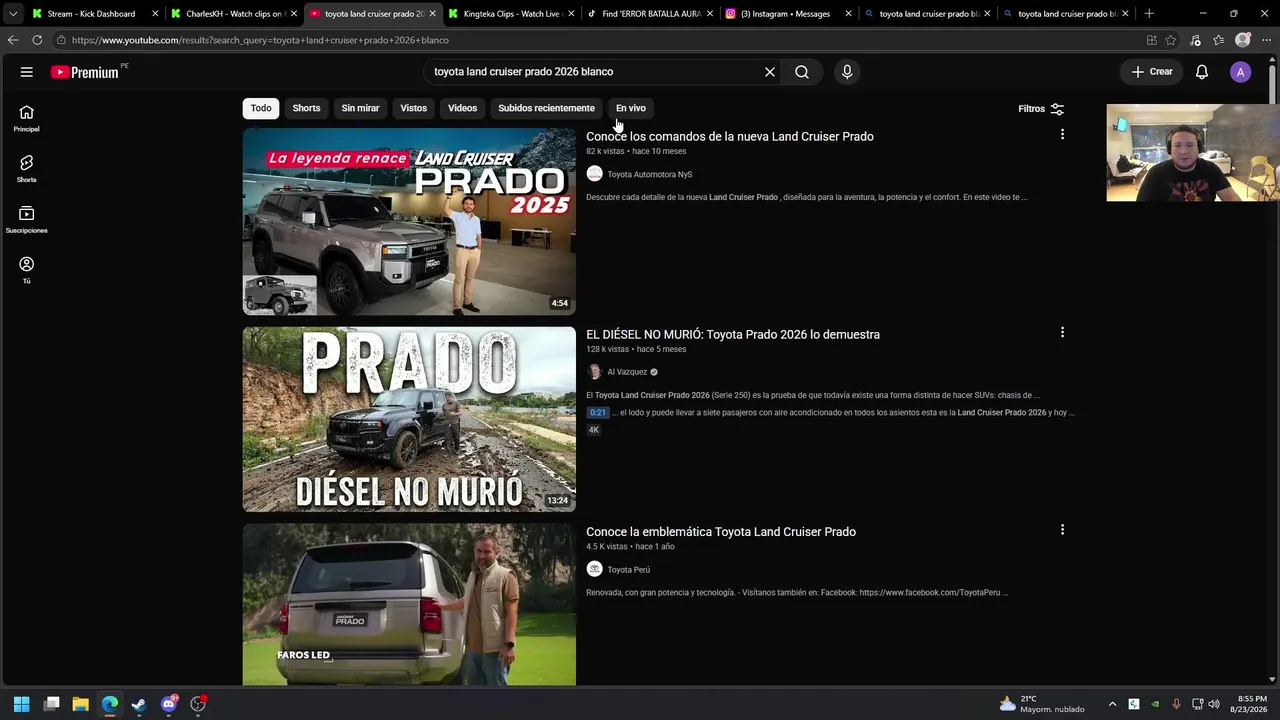Play the PRADO DIÉSEL NO MURIÓ thumbnail
Screen dimensions: 1280x720
pyautogui.click(x=409, y=419)
